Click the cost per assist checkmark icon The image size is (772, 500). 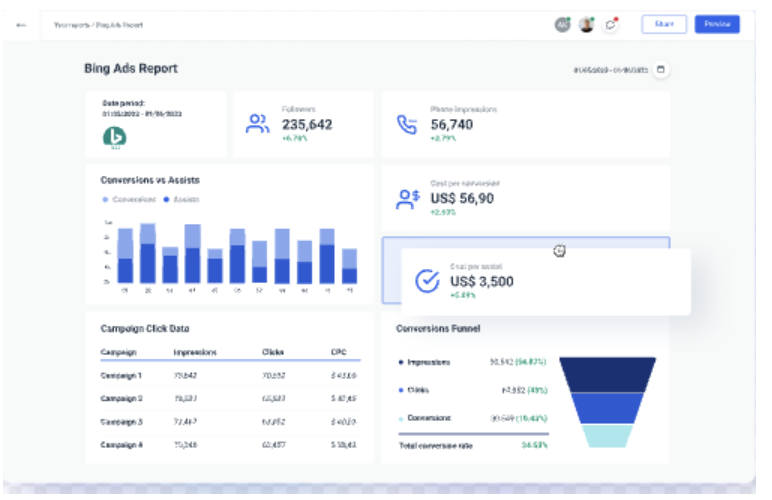coord(427,281)
